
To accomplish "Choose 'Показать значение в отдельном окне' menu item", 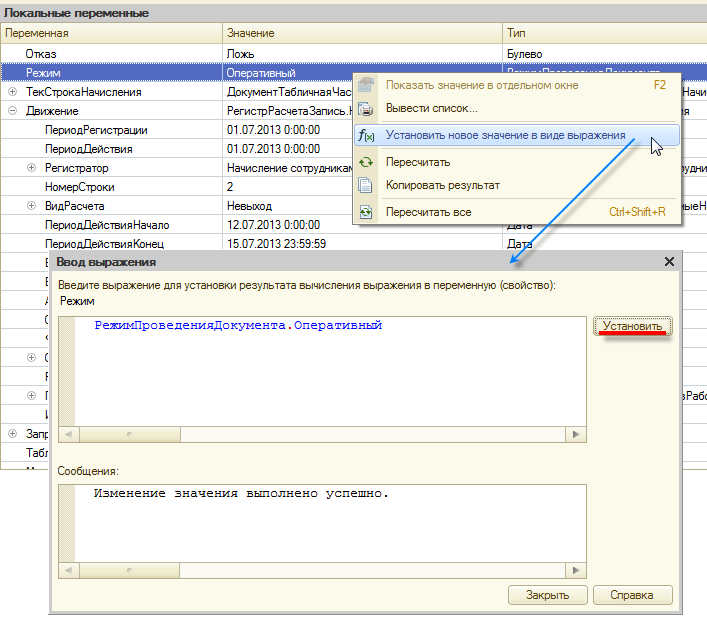I will (x=517, y=85).
